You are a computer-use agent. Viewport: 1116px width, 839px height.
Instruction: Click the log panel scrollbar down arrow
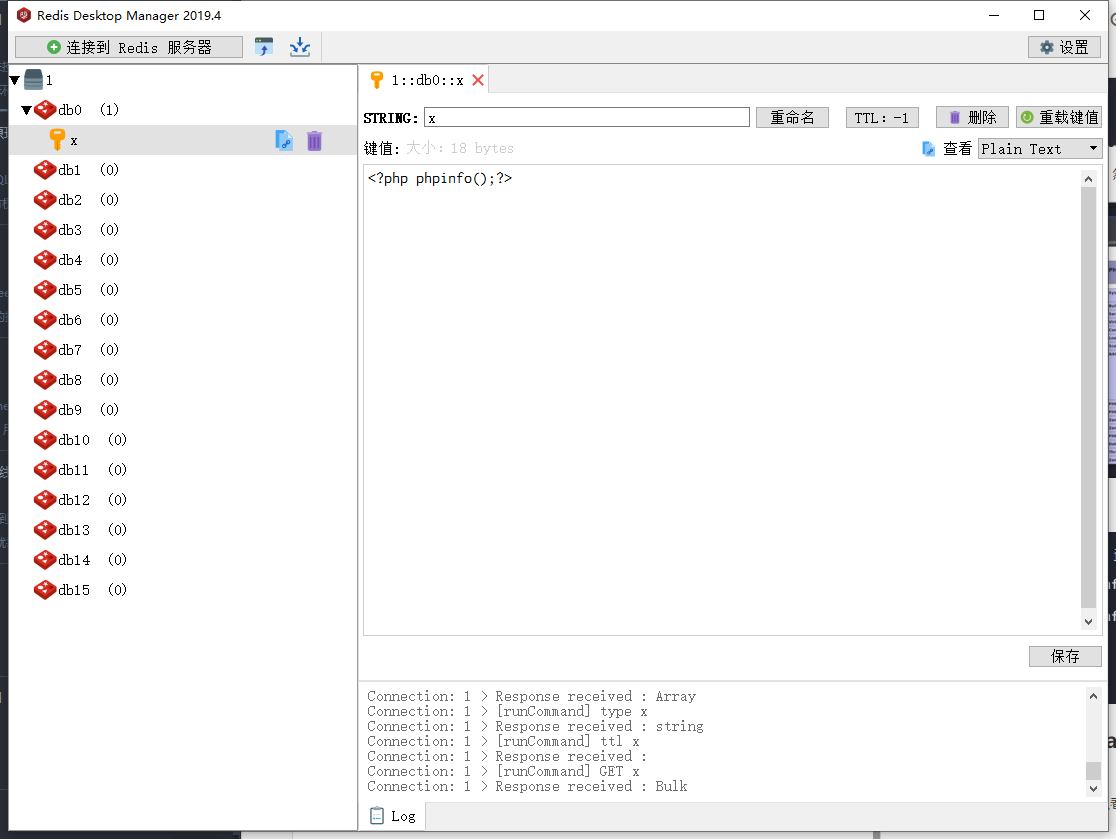[1093, 788]
